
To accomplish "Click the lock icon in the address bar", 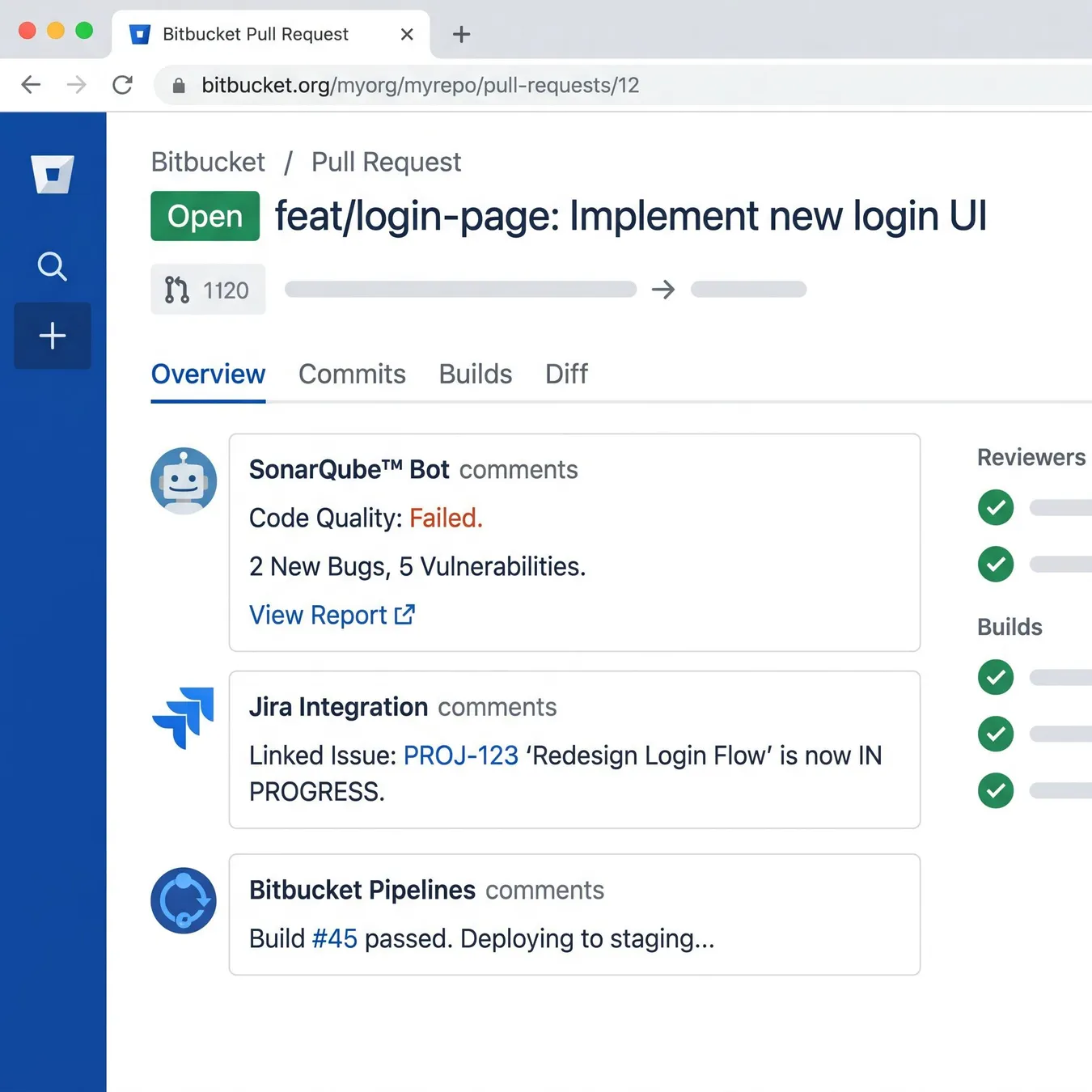I will pos(179,86).
